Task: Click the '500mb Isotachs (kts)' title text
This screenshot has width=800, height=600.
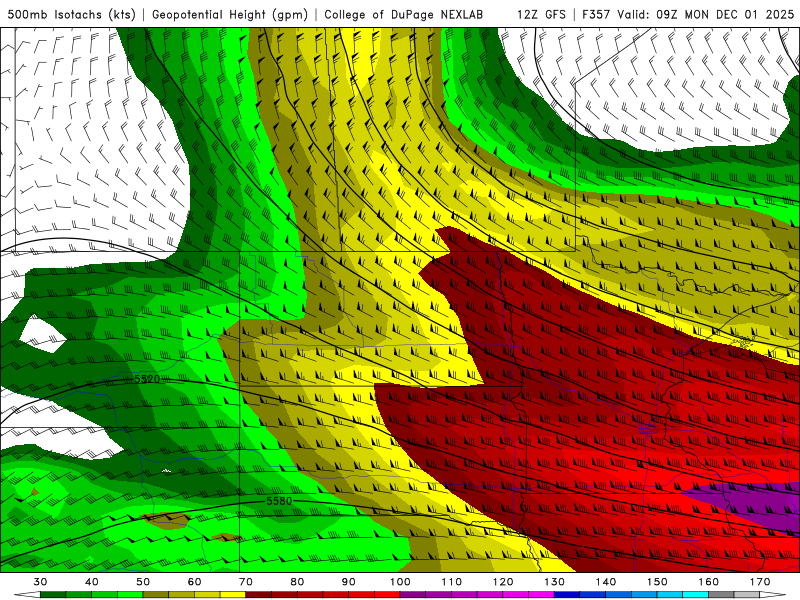Action: (x=71, y=14)
